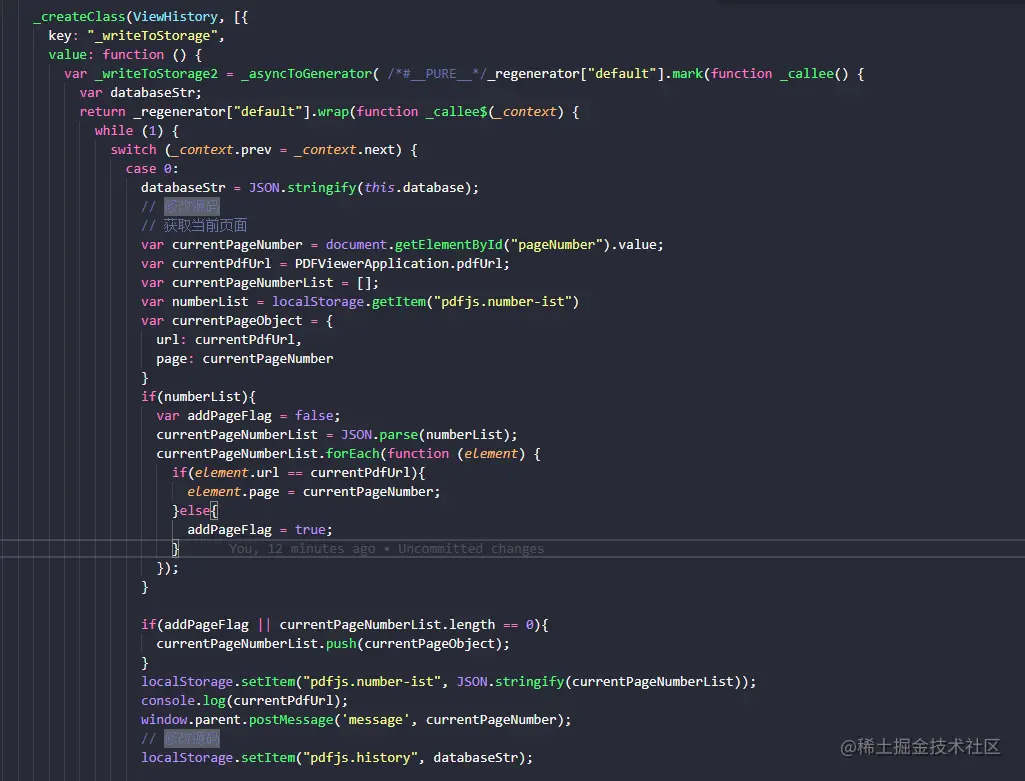Click PDFViewerApplication in the pdfUrl assignment
This screenshot has width=1025, height=781.
(371, 263)
